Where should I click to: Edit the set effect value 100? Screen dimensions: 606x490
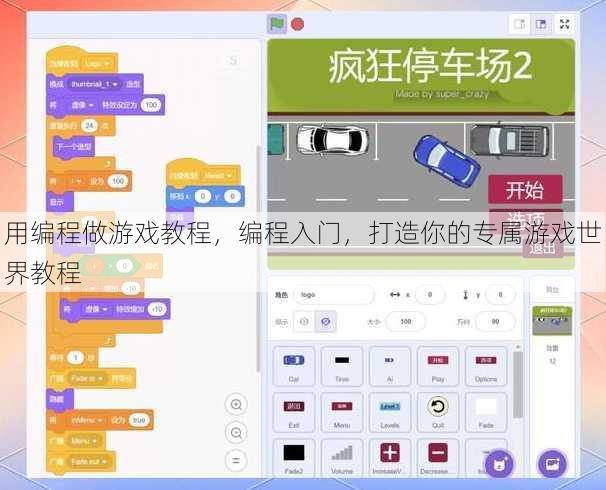151,105
